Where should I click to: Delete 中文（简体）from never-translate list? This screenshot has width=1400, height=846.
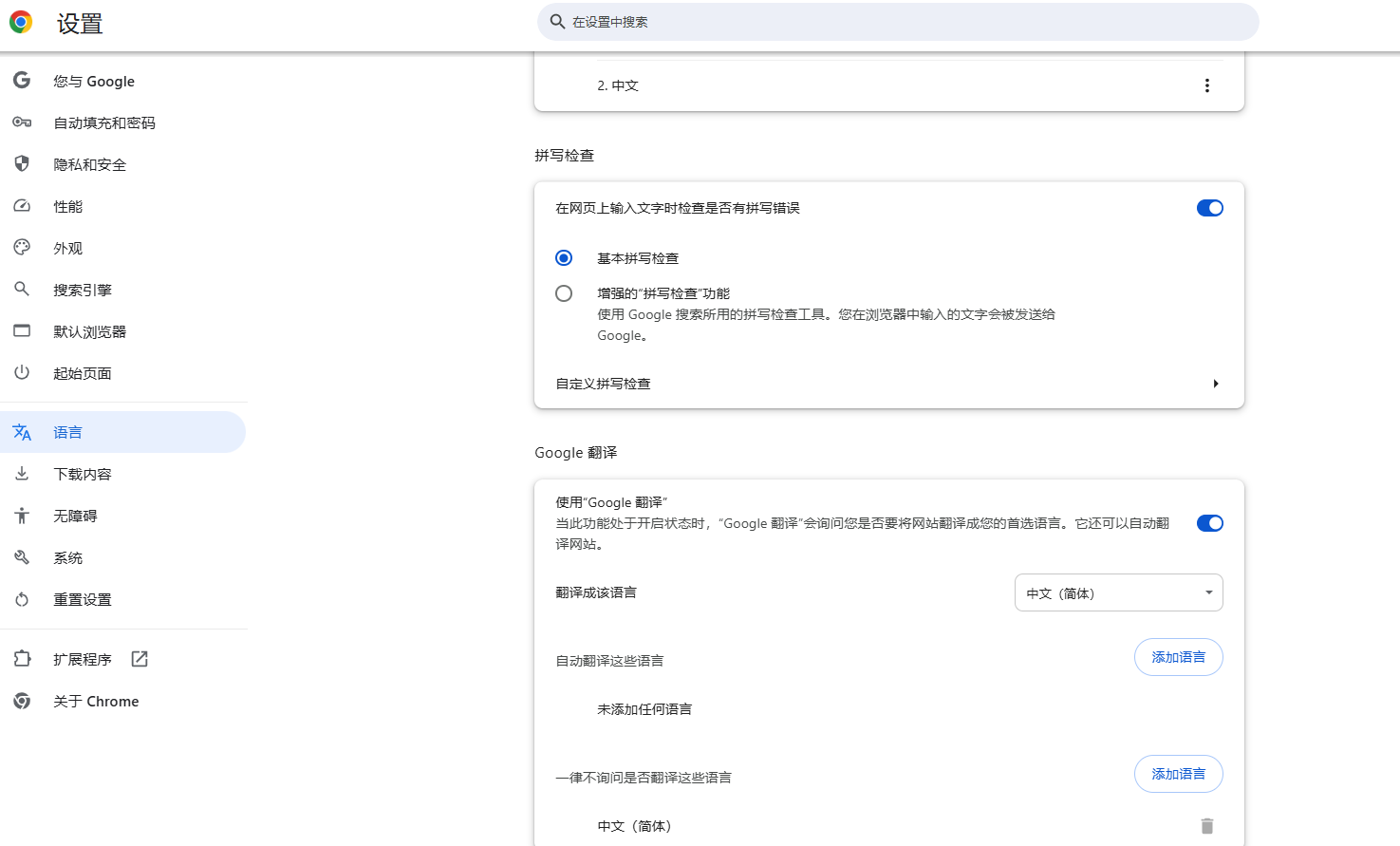tap(1207, 826)
